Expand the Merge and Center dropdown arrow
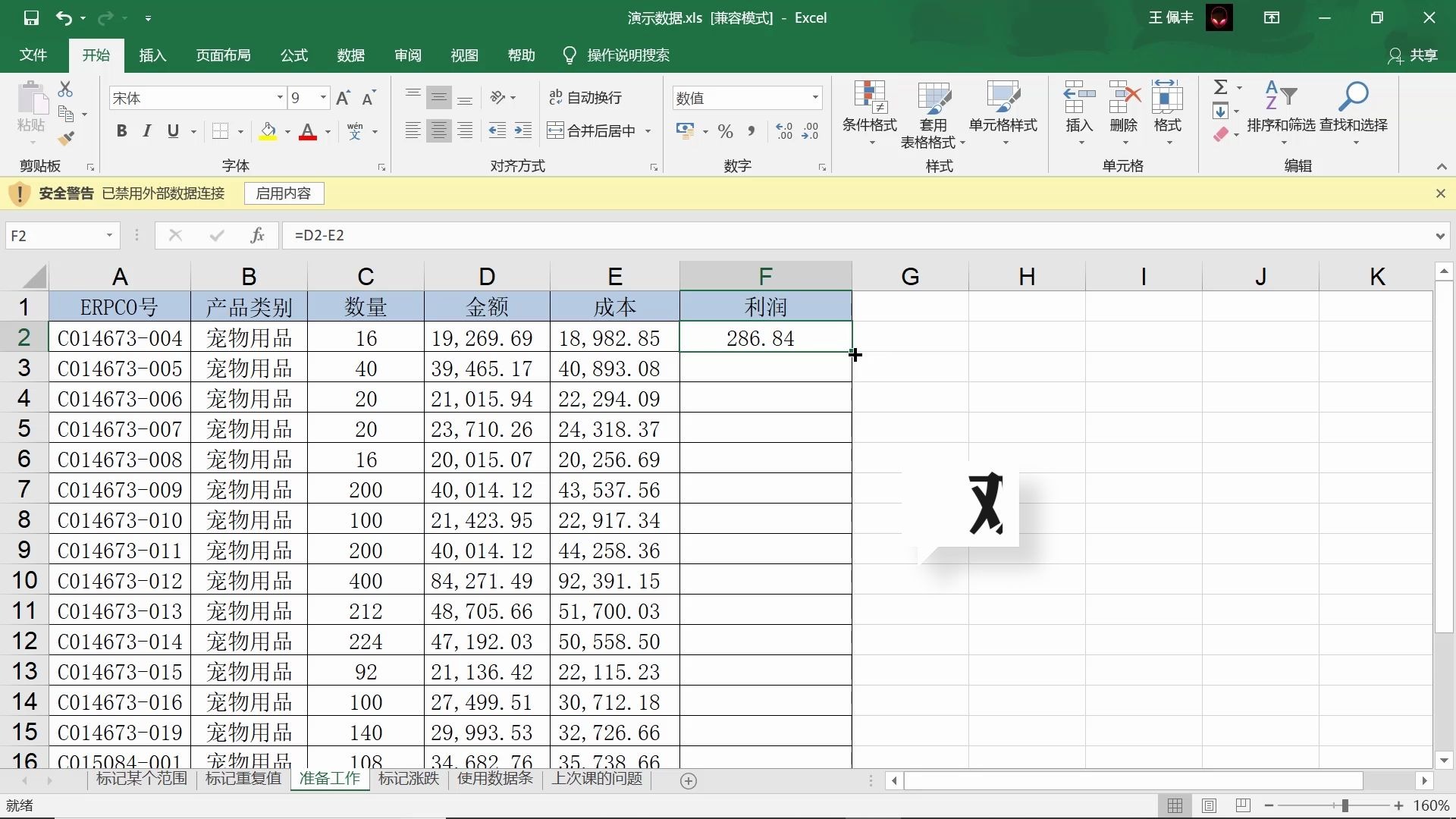Image resolution: width=1456 pixels, height=819 pixels. tap(648, 131)
